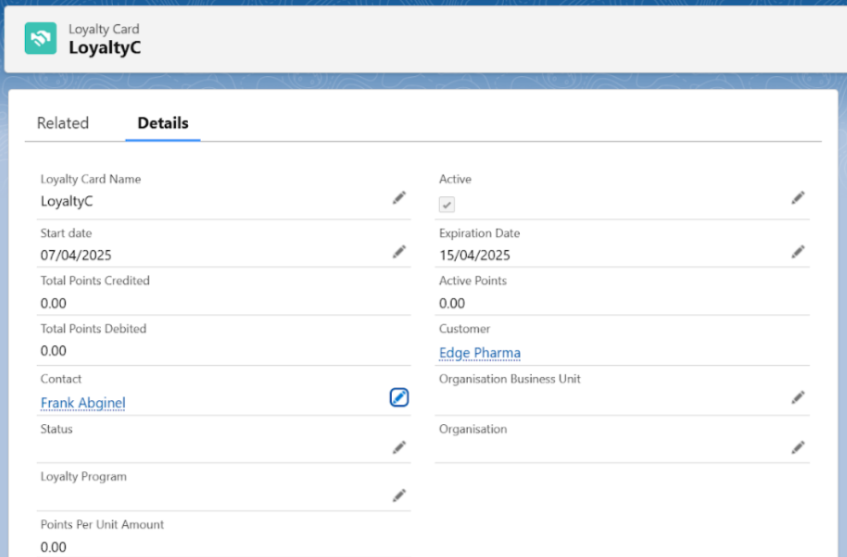This screenshot has width=847, height=557.
Task: Click the Expiration Date value 15/04/2025
Action: [x=475, y=255]
